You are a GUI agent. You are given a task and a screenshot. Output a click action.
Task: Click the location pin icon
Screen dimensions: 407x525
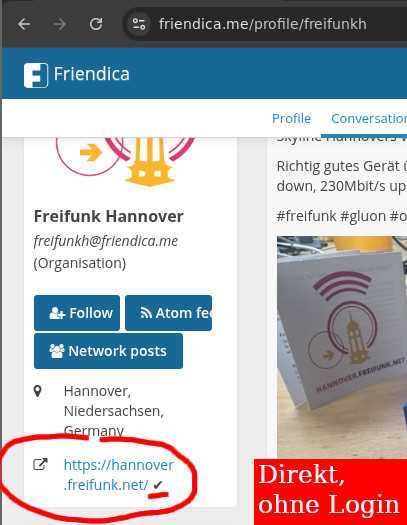coord(38,391)
